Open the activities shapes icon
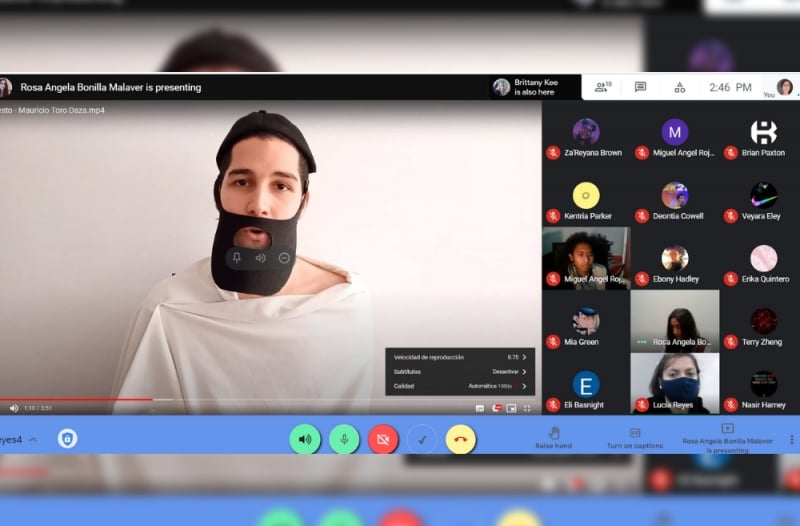This screenshot has height=526, width=800. [x=680, y=87]
